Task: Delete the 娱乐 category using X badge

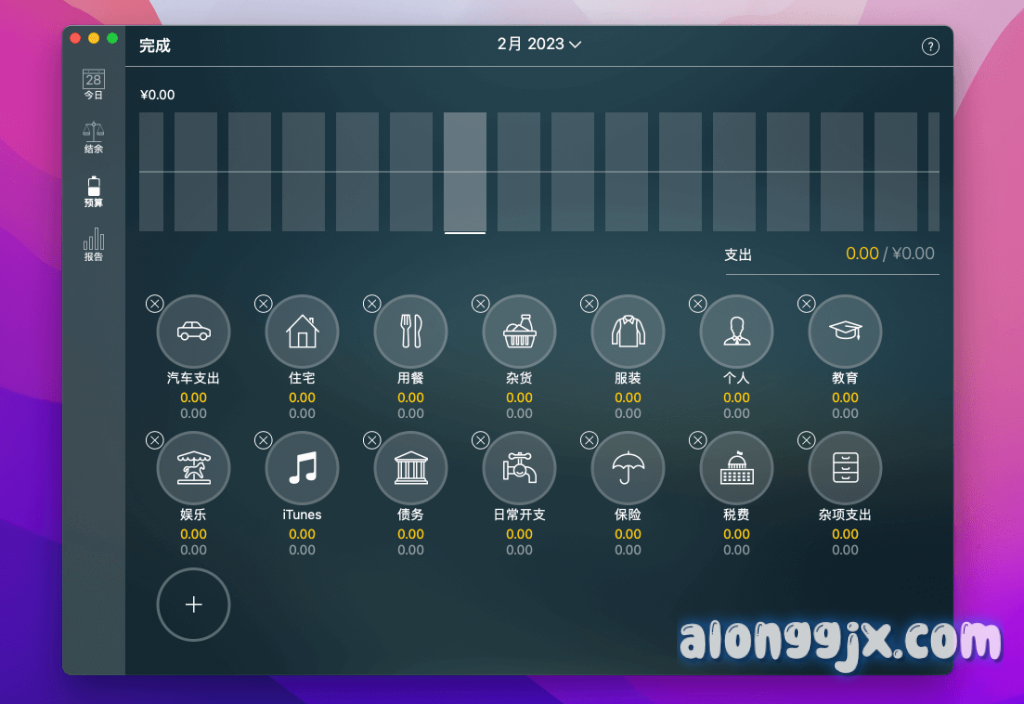Action: (x=154, y=440)
